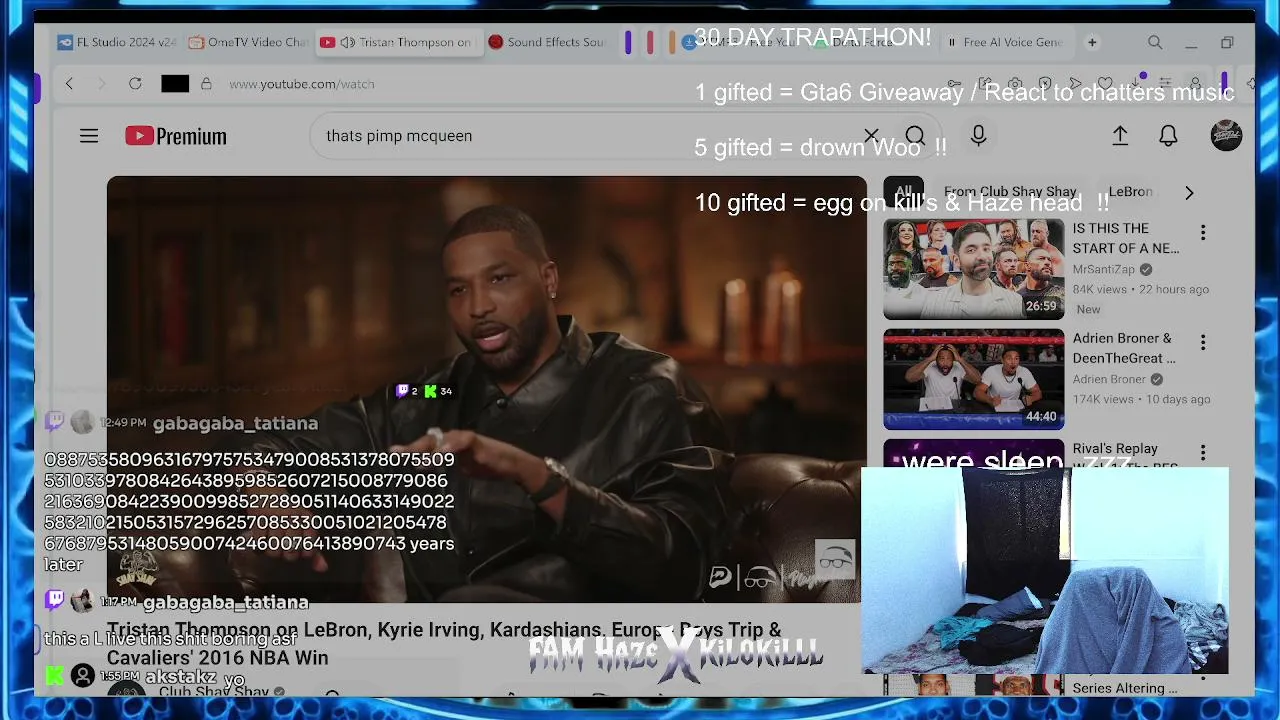View site info via address bar lock icon
Screen dimensions: 1280x720
click(x=206, y=84)
